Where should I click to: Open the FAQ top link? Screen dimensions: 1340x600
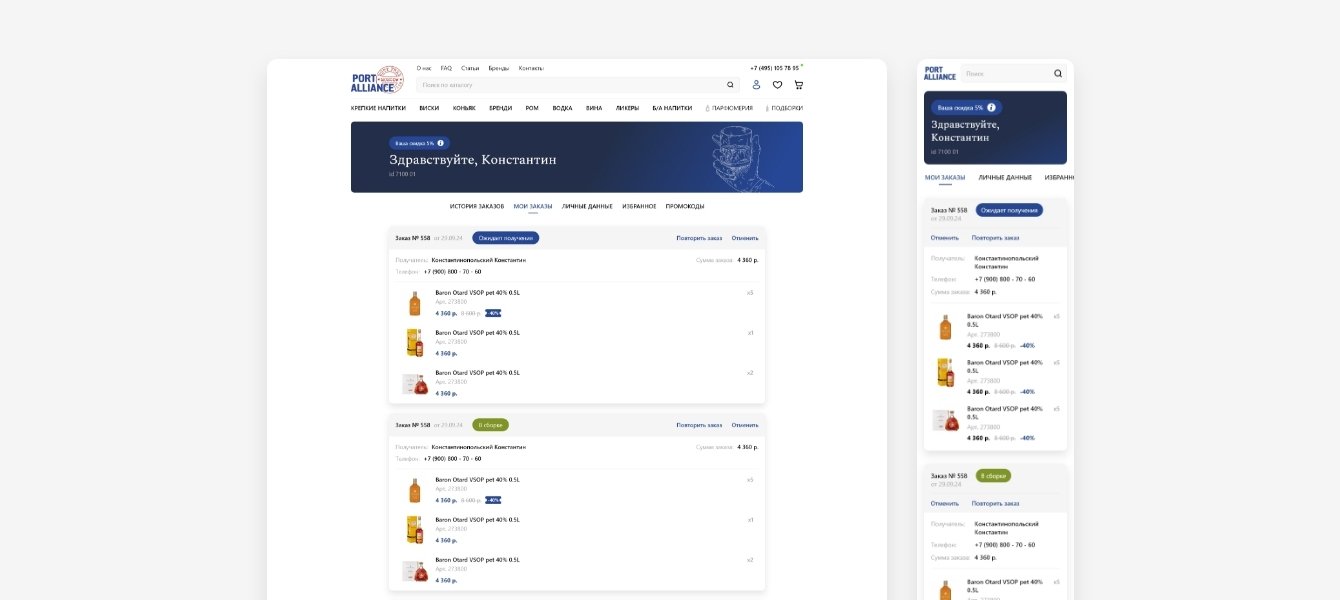point(446,68)
